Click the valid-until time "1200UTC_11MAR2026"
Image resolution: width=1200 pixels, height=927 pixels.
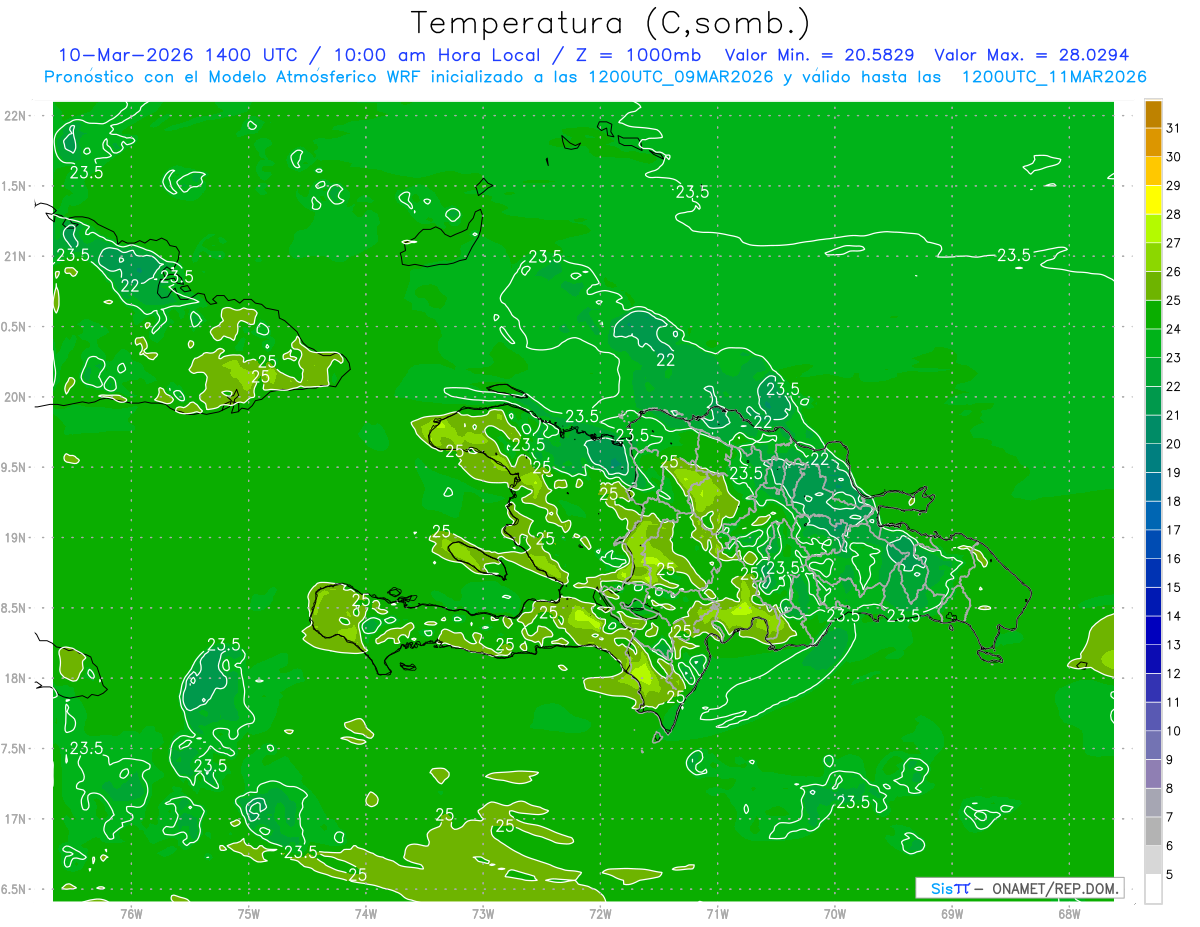click(x=1054, y=77)
